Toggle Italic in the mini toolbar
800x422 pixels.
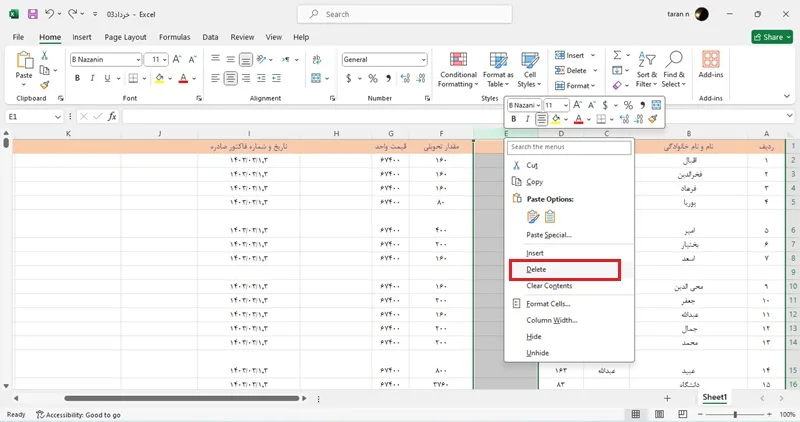(528, 119)
